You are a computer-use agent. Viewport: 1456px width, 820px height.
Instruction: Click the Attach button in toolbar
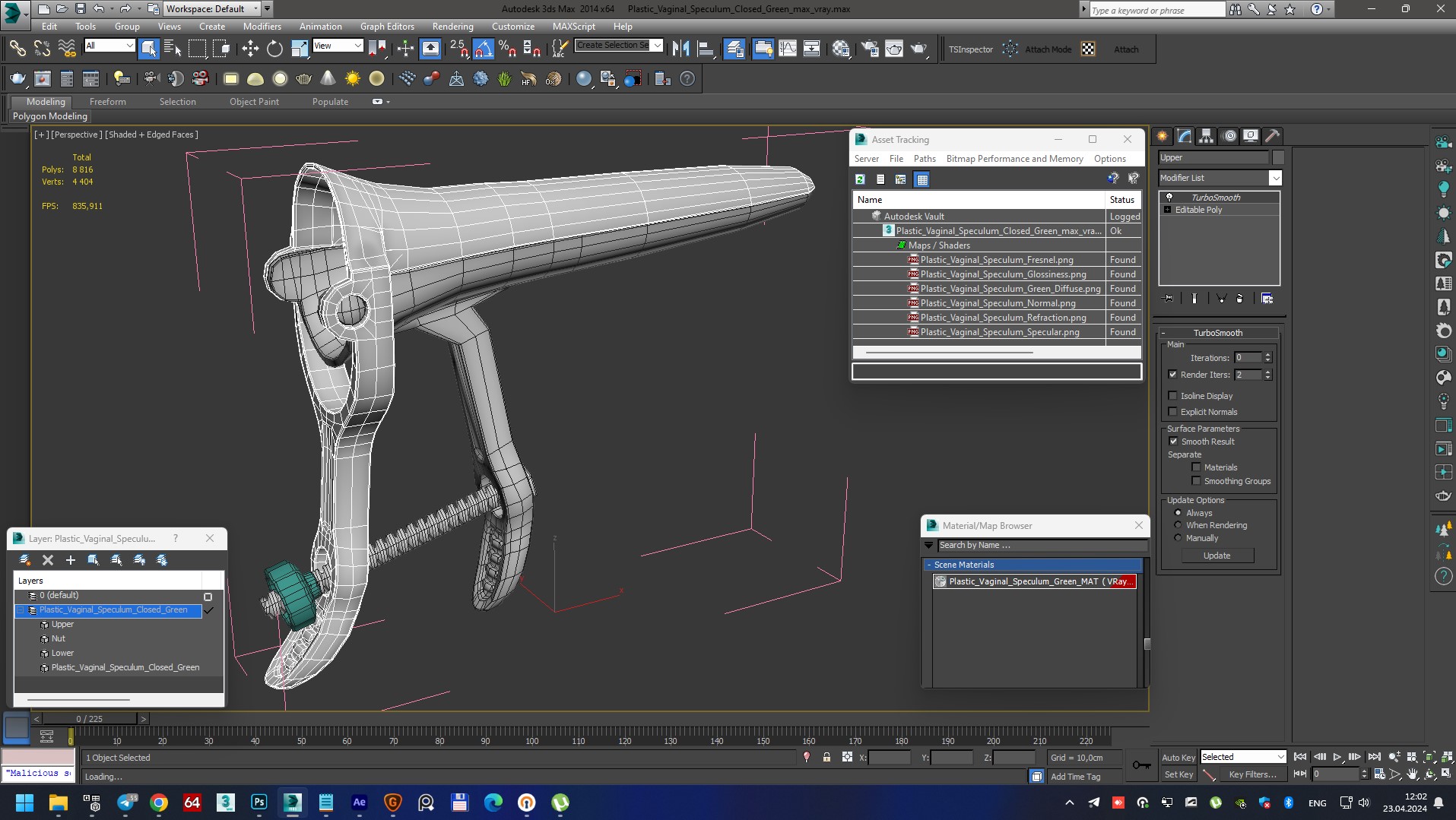click(x=1126, y=49)
